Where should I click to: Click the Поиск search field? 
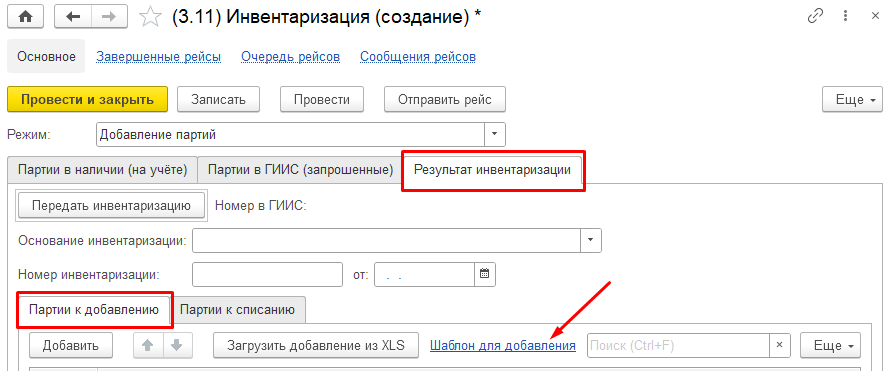pos(679,345)
